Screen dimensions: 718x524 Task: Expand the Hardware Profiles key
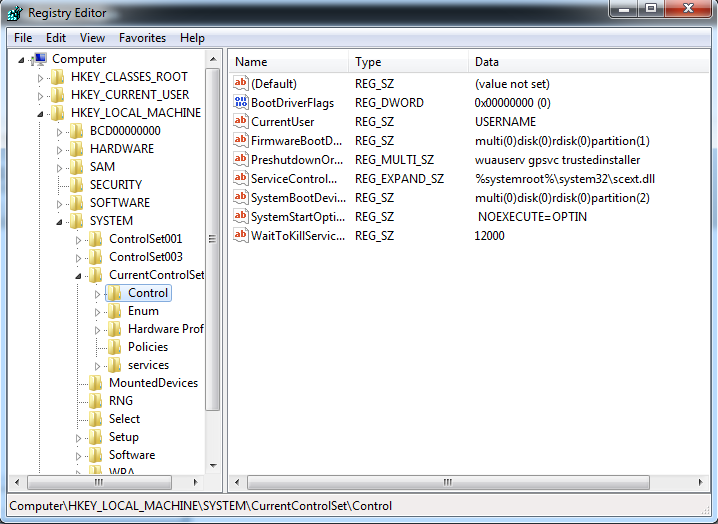click(x=98, y=329)
